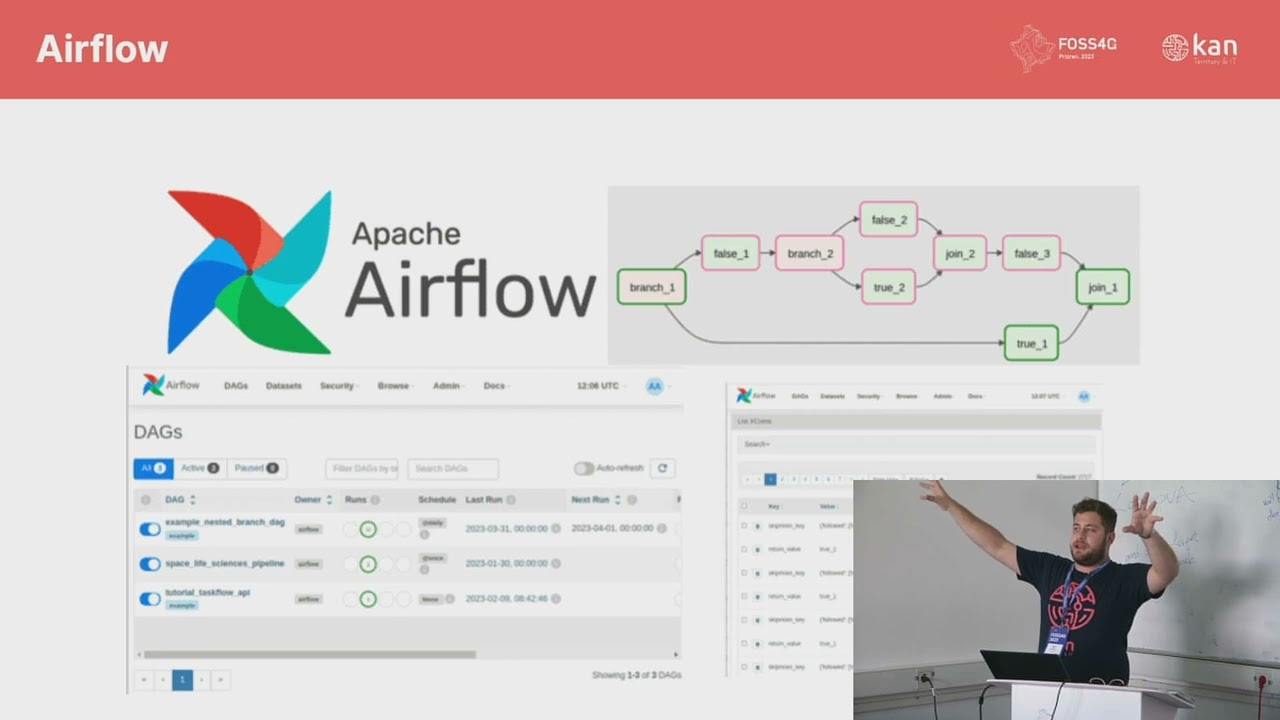Click info icon under the @daily schedule badge

click(424, 535)
